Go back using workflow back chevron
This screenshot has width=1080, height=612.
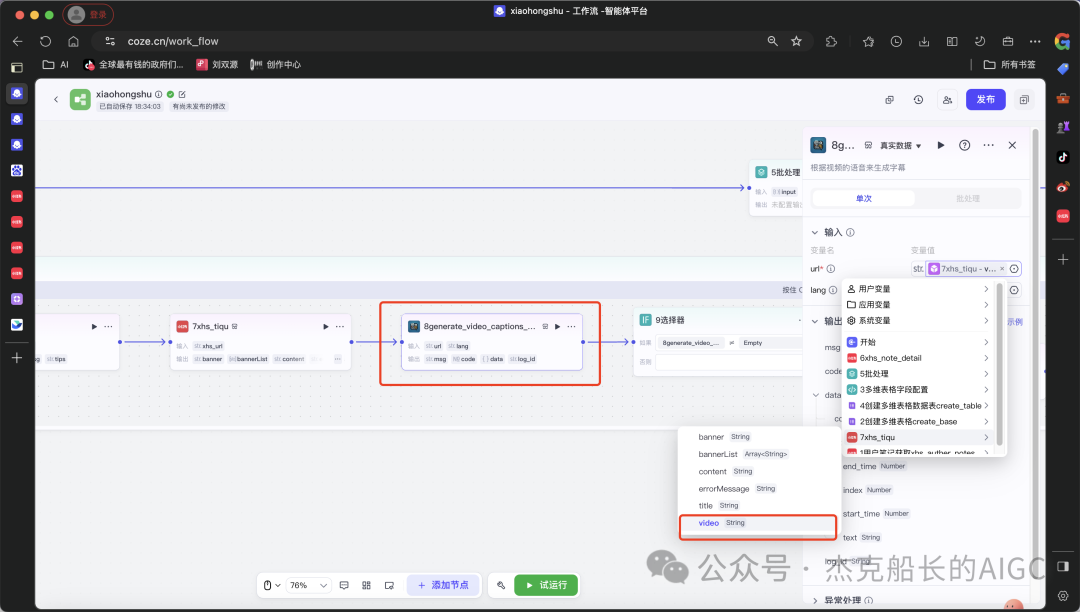coord(56,100)
